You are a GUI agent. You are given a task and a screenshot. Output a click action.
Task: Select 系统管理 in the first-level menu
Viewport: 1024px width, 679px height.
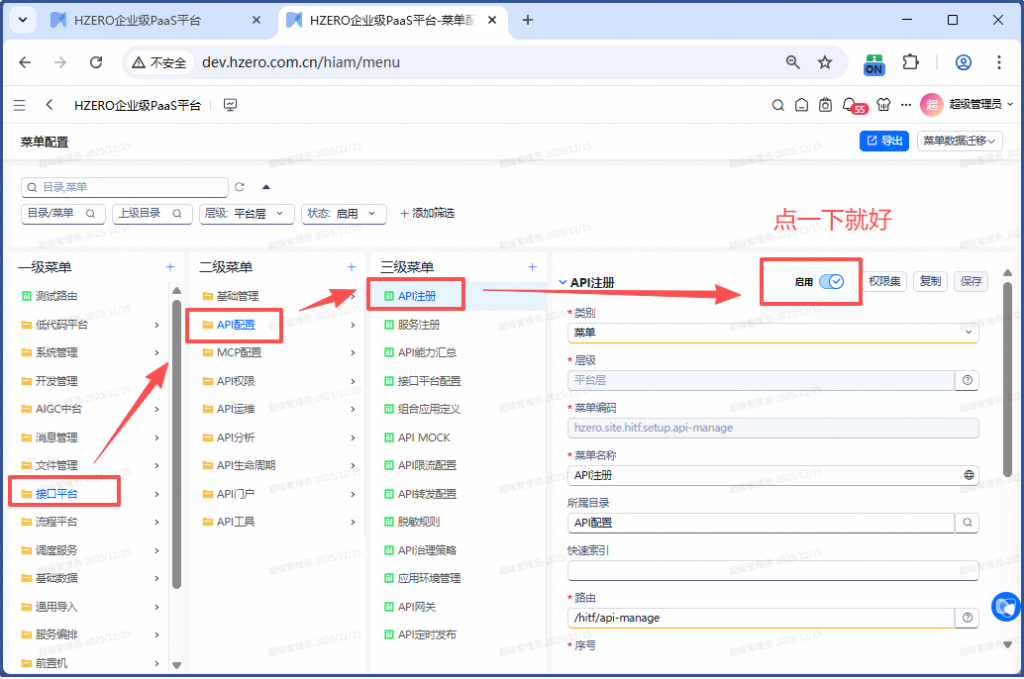click(x=57, y=352)
